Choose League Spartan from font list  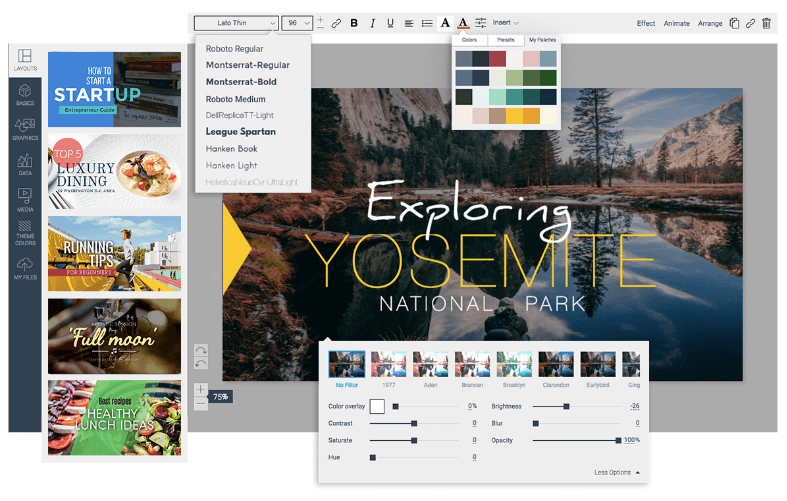point(241,132)
